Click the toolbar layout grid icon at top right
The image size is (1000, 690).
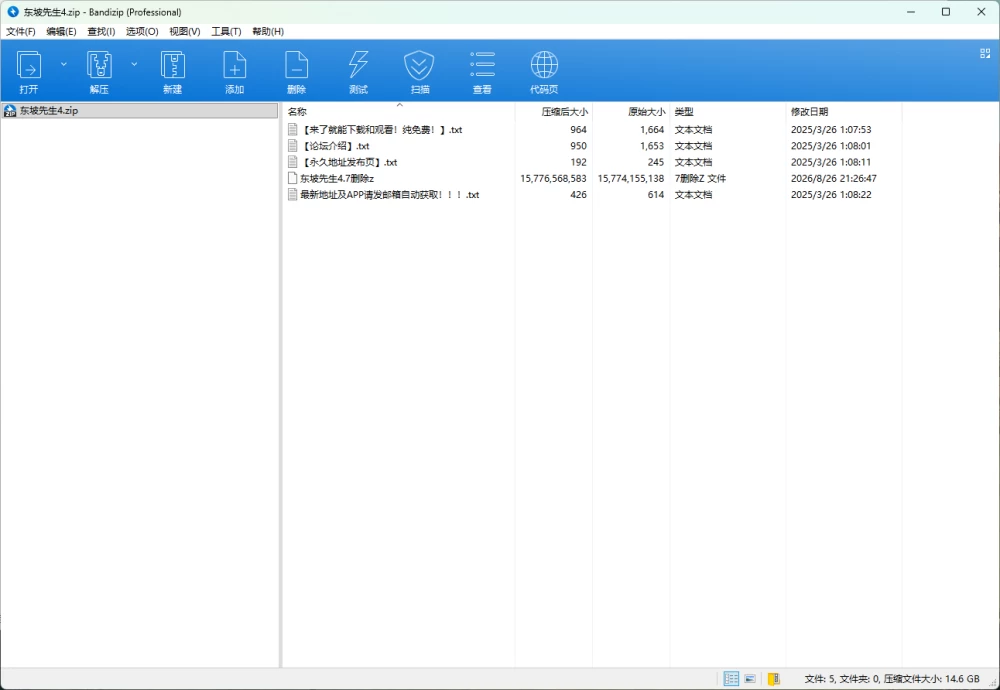point(985,54)
